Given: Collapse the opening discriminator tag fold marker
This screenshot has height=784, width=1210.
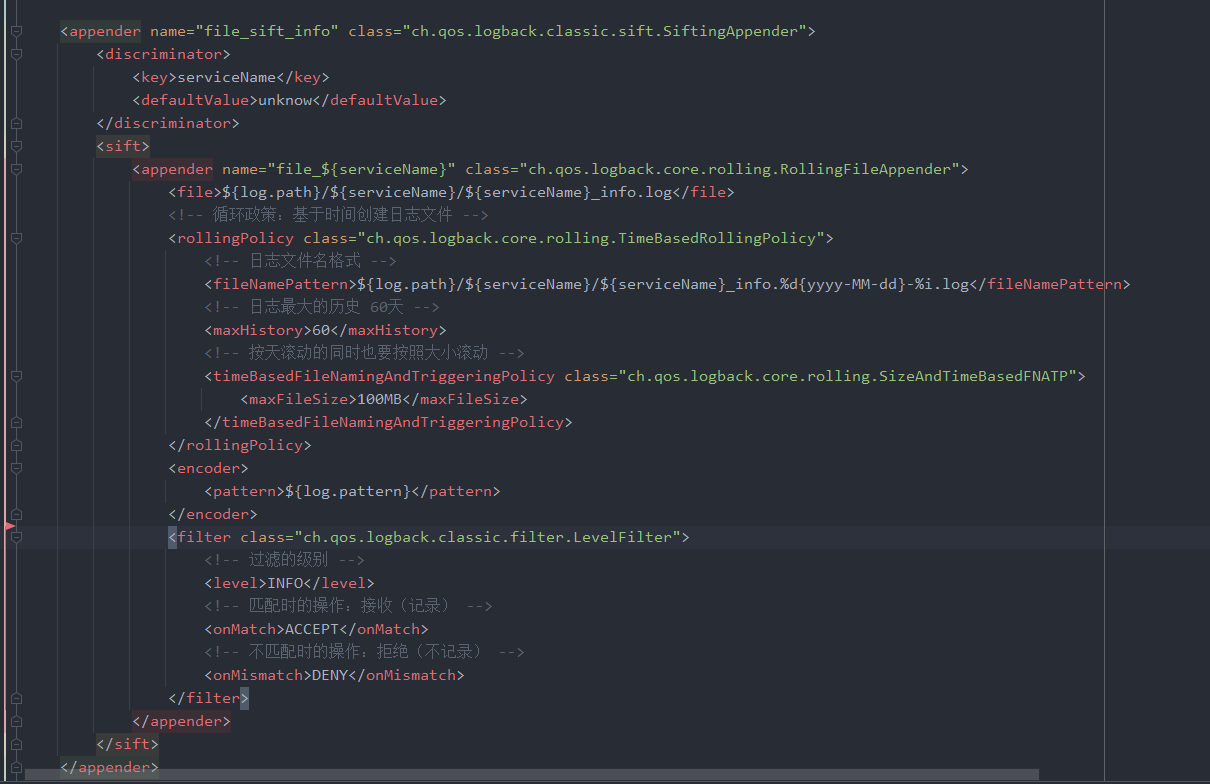Looking at the screenshot, I should coord(16,54).
